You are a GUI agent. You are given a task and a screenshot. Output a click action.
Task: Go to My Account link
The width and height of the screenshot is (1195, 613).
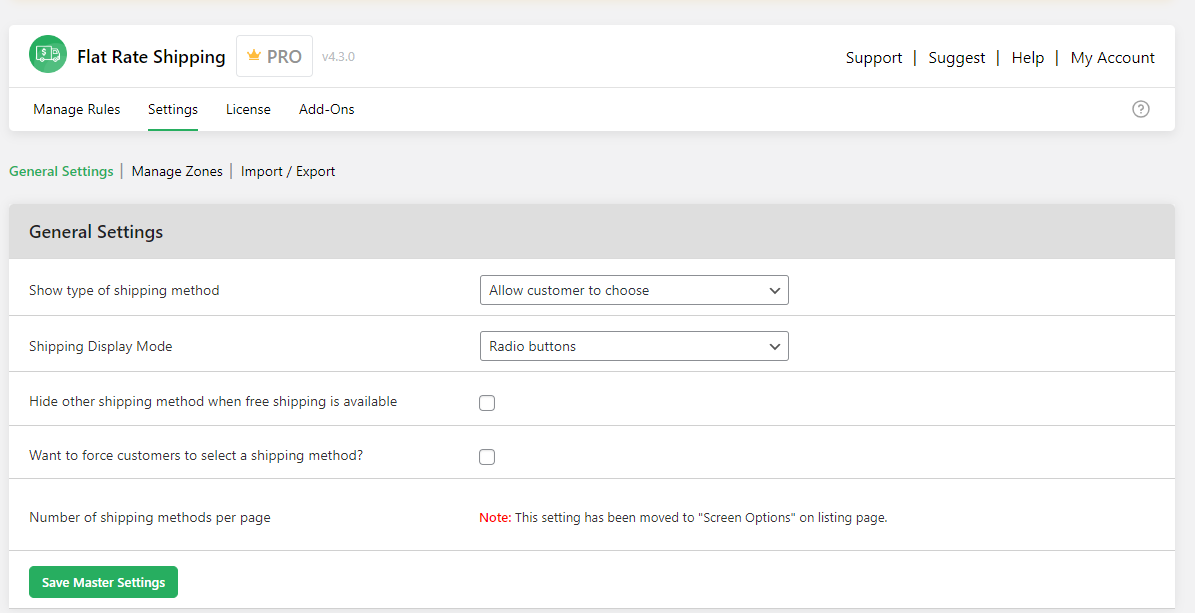coord(1113,58)
